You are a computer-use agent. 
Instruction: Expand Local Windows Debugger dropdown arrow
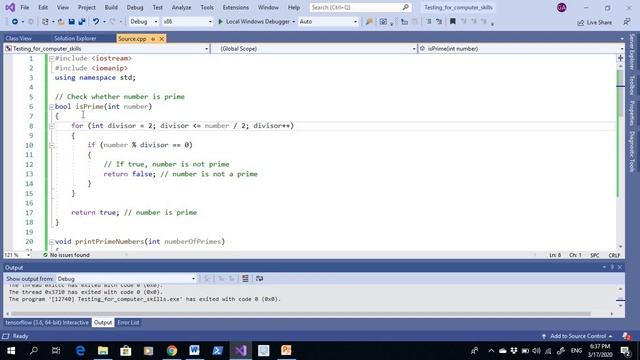pos(293,22)
